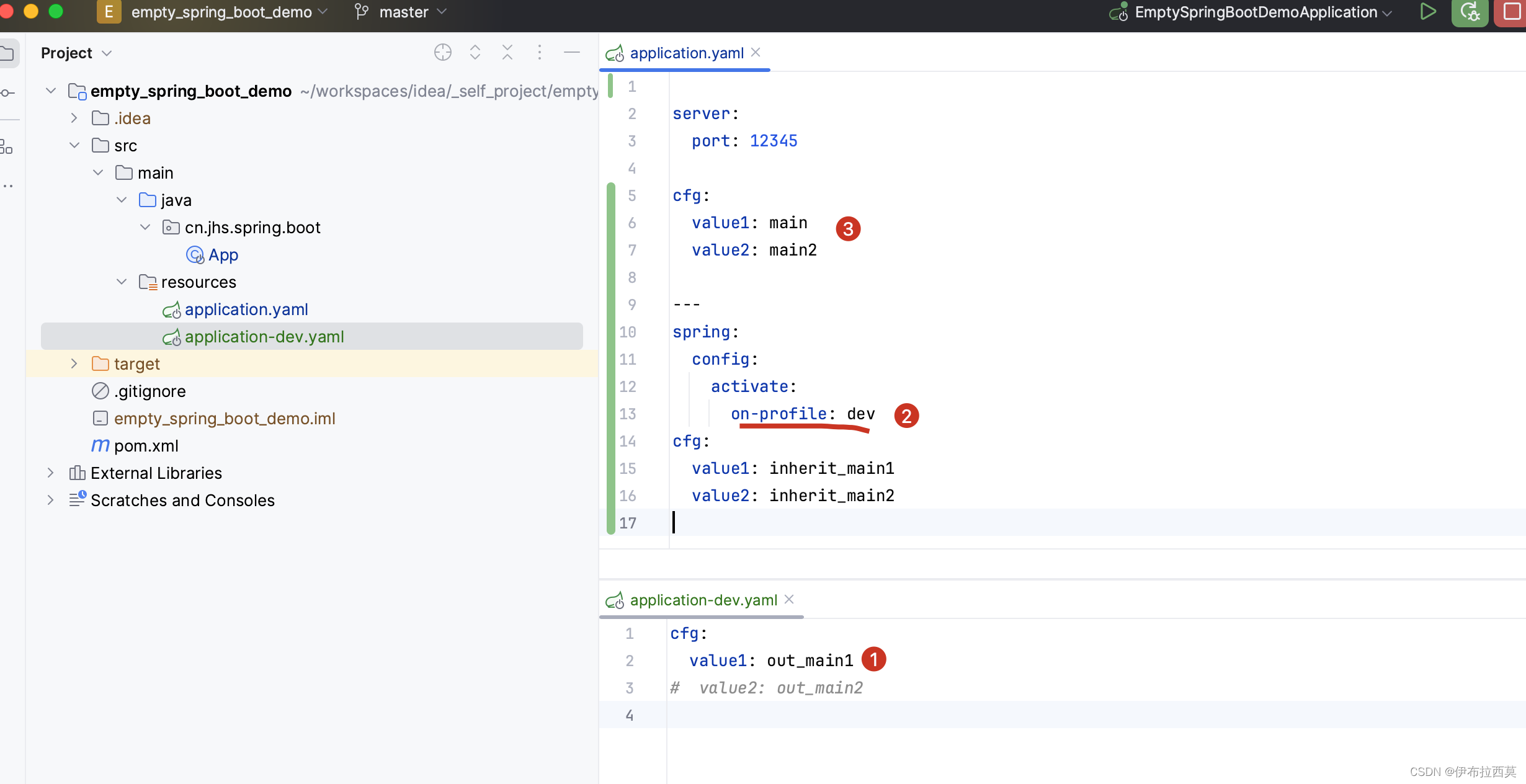The width and height of the screenshot is (1526, 784).
Task: Collapse the src folder
Action: (74, 146)
